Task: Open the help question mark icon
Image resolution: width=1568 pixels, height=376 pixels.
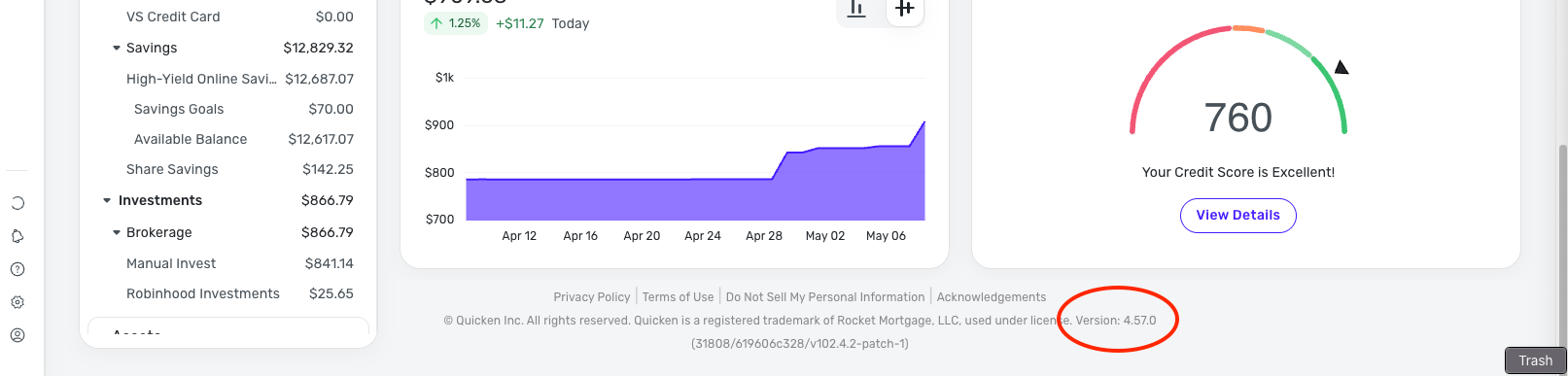Action: 17,269
